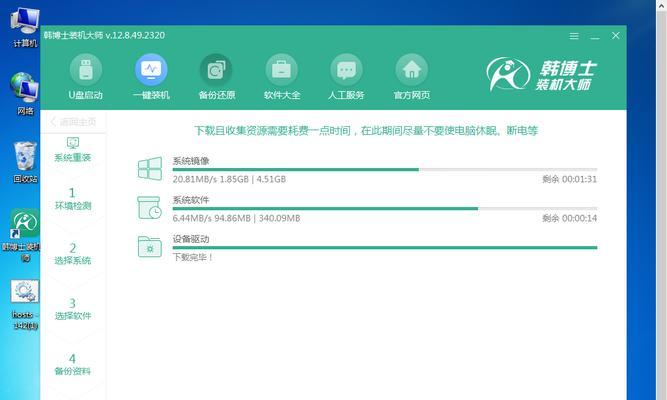The width and height of the screenshot is (667, 400).
Task: Select the 一键装机 one-click install icon
Action: (x=151, y=77)
